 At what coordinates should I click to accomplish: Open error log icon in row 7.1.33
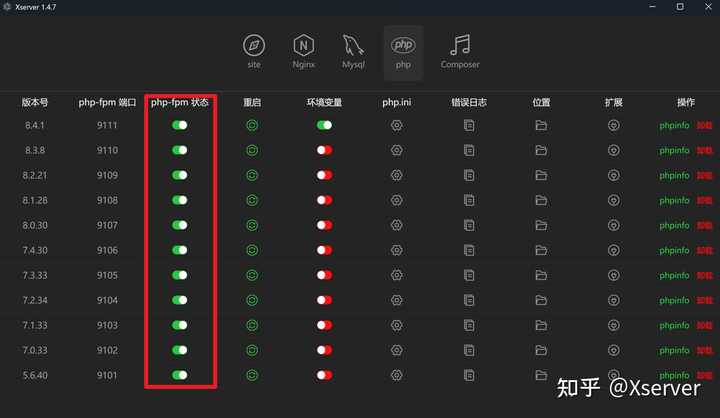coord(469,325)
